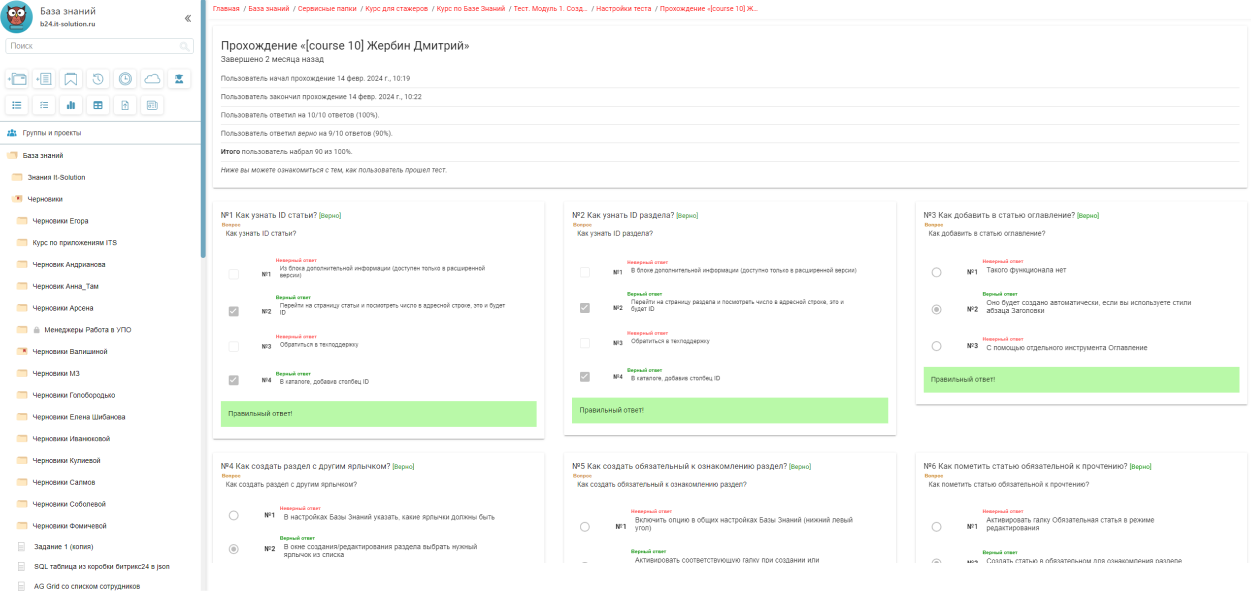Select radio Такого функционала нет
The width and height of the screenshot is (1251, 597).
(936, 272)
